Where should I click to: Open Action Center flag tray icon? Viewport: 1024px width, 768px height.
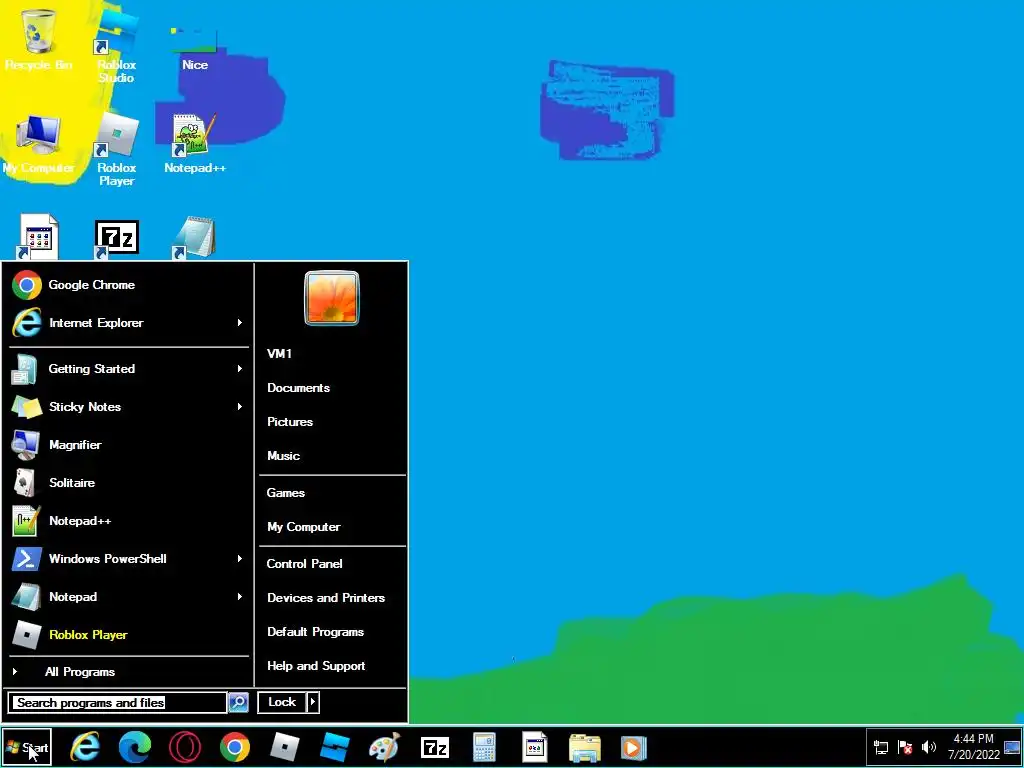904,746
